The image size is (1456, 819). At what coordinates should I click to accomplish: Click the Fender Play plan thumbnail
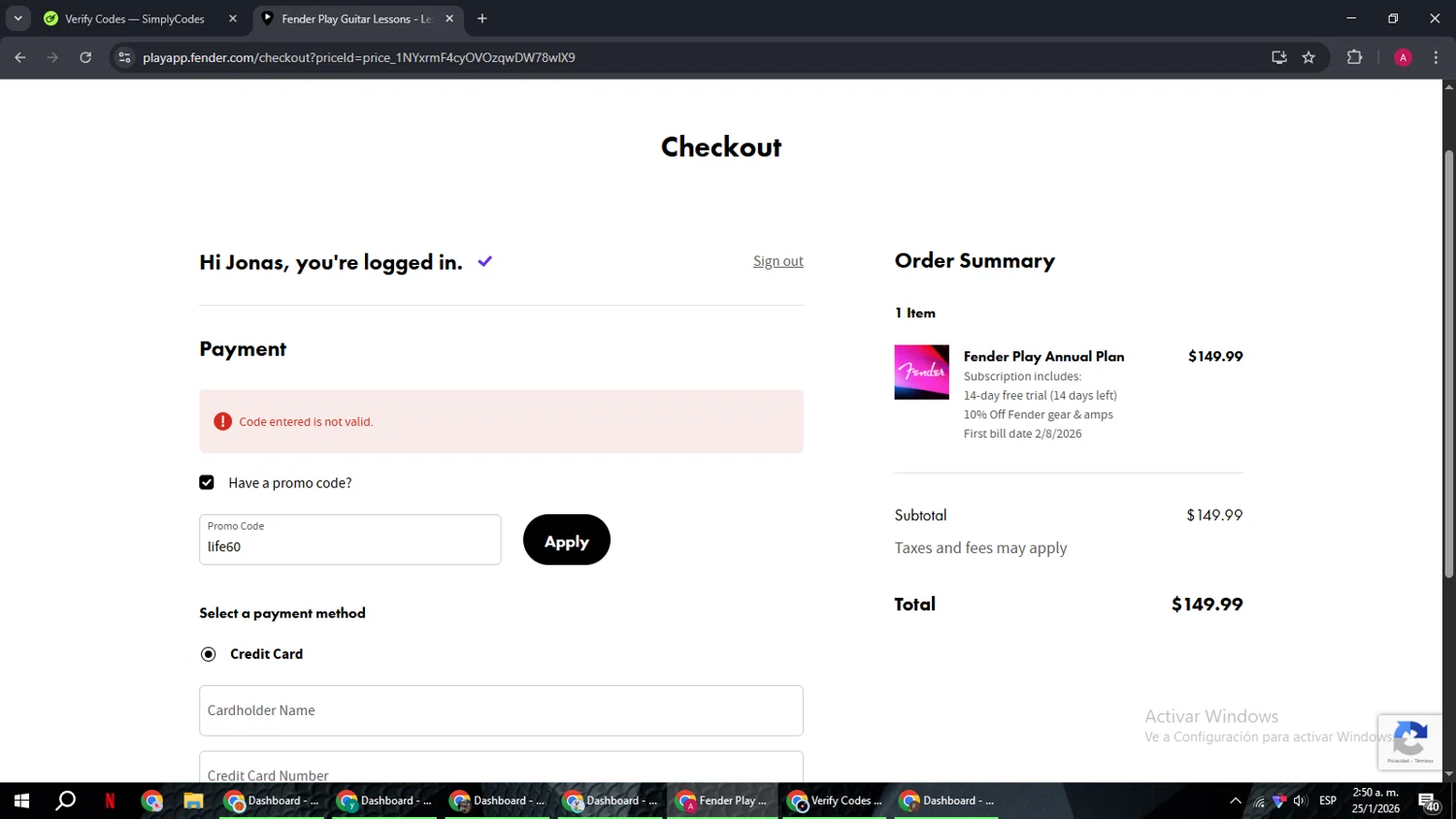coord(922,372)
